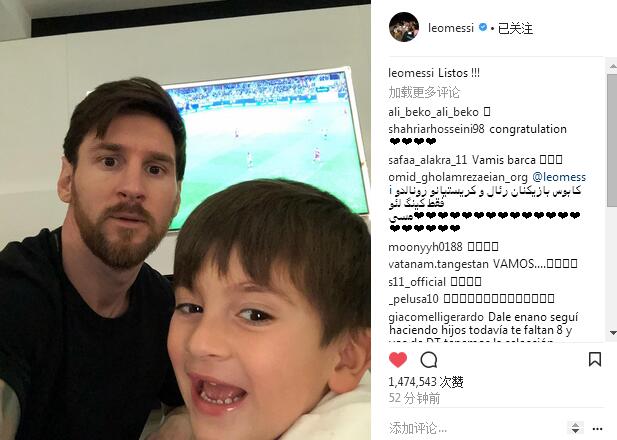Image resolution: width=617 pixels, height=440 pixels.
Task: Click the comment speech bubble icon
Action: (x=429, y=360)
